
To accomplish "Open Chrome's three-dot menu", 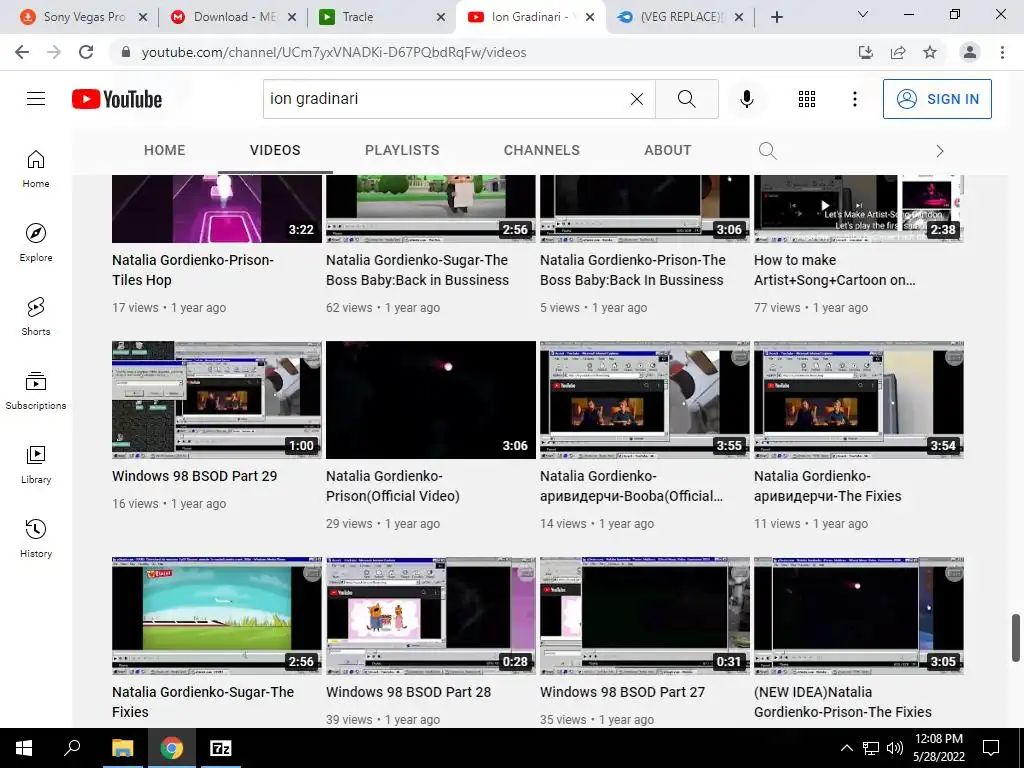I will coord(1002,52).
